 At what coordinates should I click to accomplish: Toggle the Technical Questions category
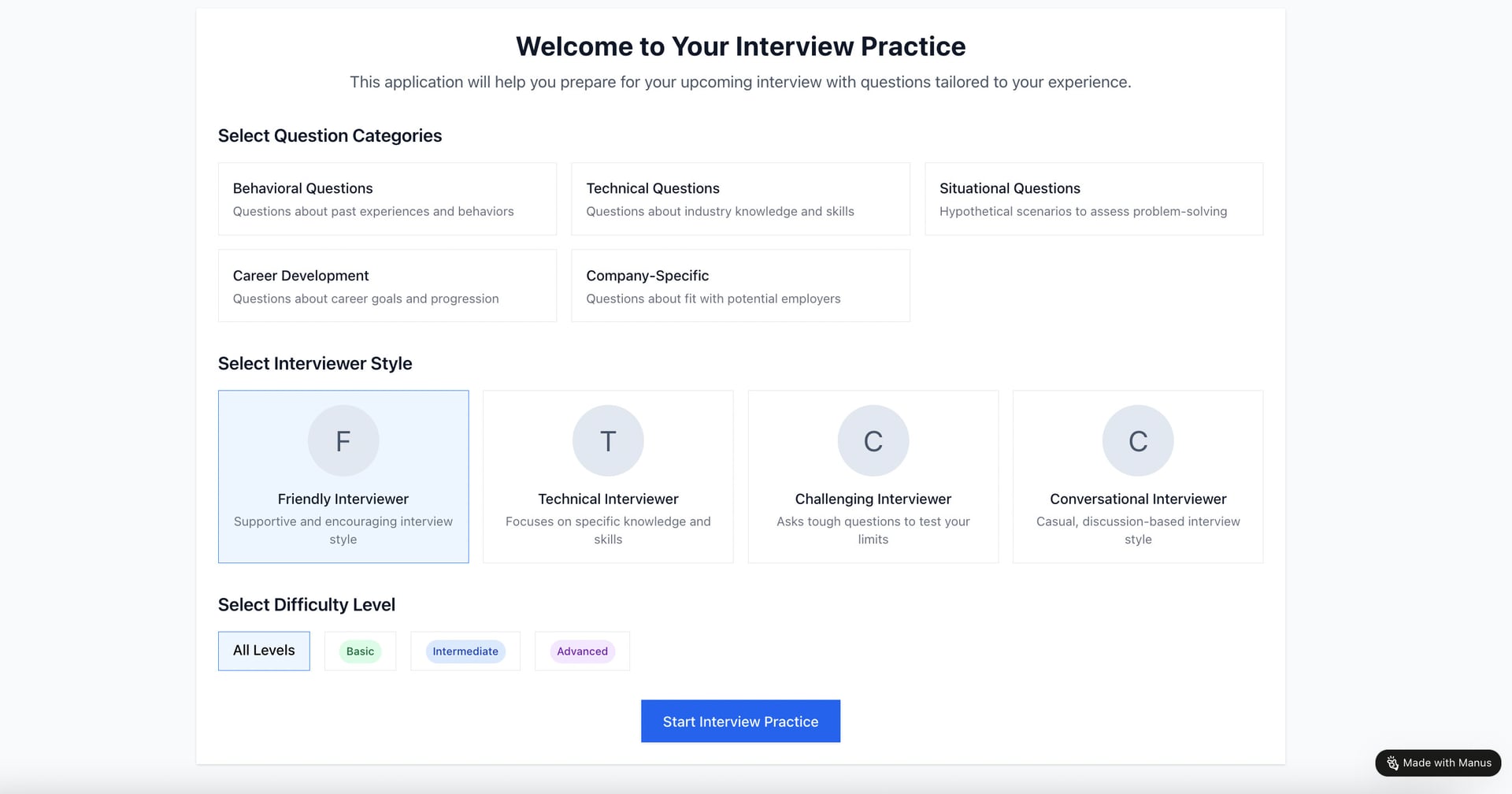(740, 198)
